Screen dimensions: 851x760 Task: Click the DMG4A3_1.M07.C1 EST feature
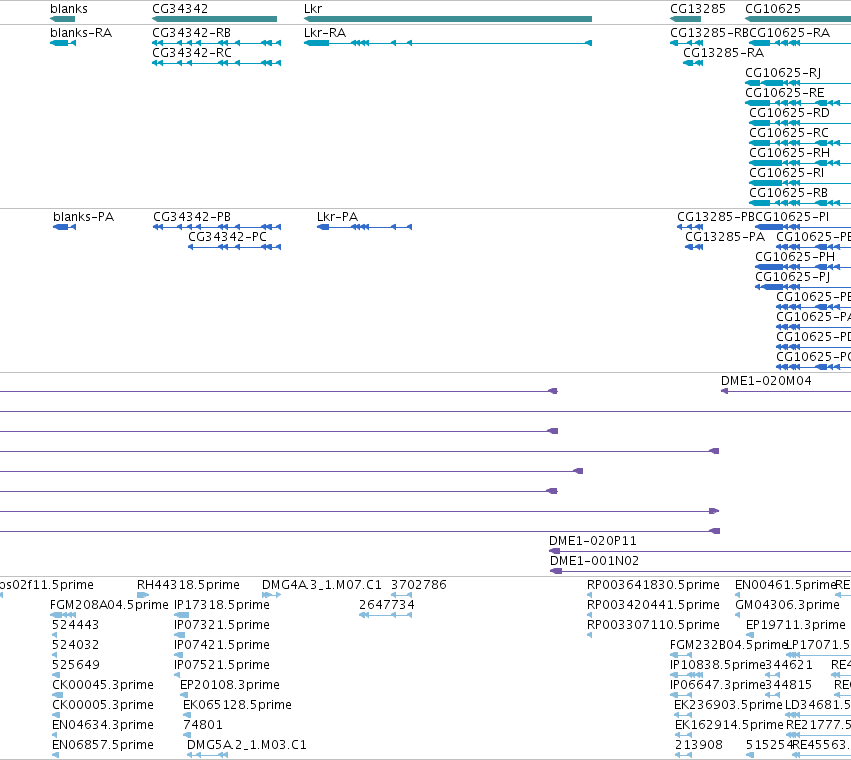[271, 595]
